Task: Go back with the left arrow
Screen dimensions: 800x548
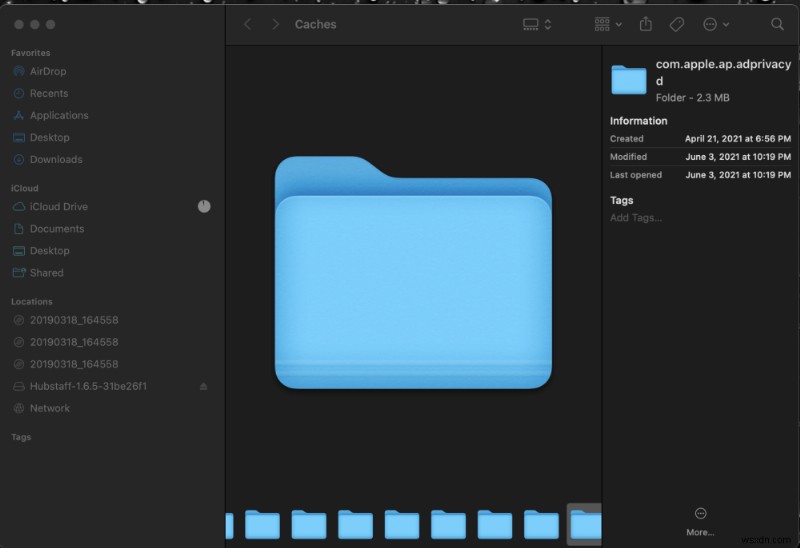Action: 248,24
